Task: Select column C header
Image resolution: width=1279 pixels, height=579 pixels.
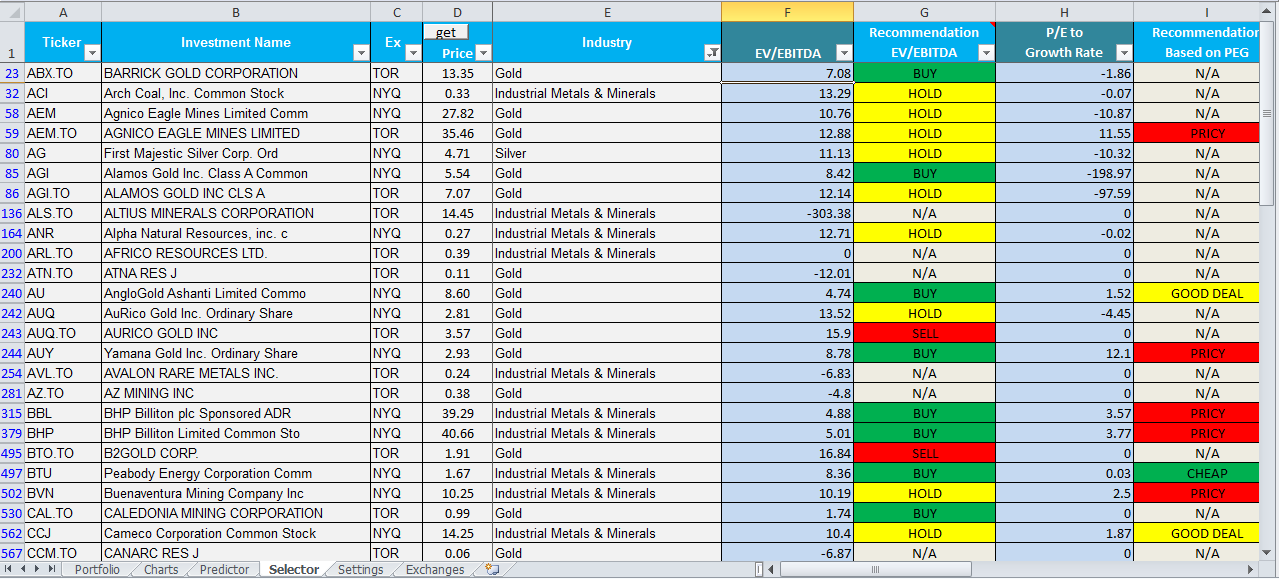Action: tap(396, 12)
